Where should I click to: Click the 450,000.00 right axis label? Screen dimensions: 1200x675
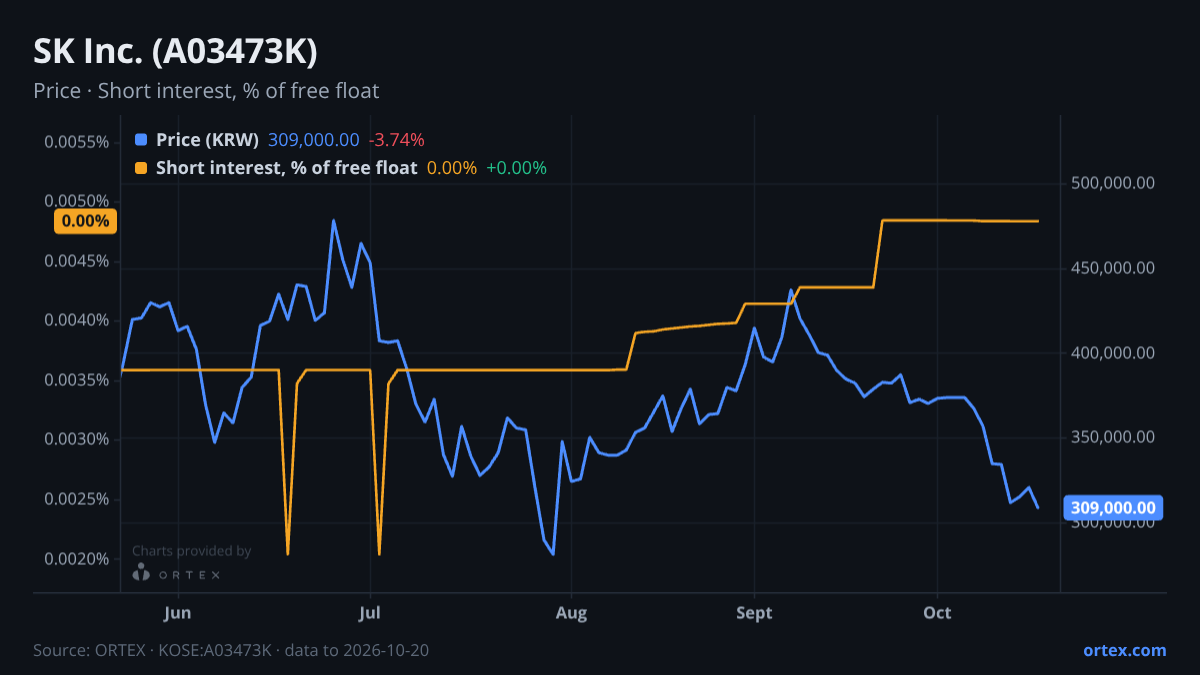click(x=1113, y=268)
